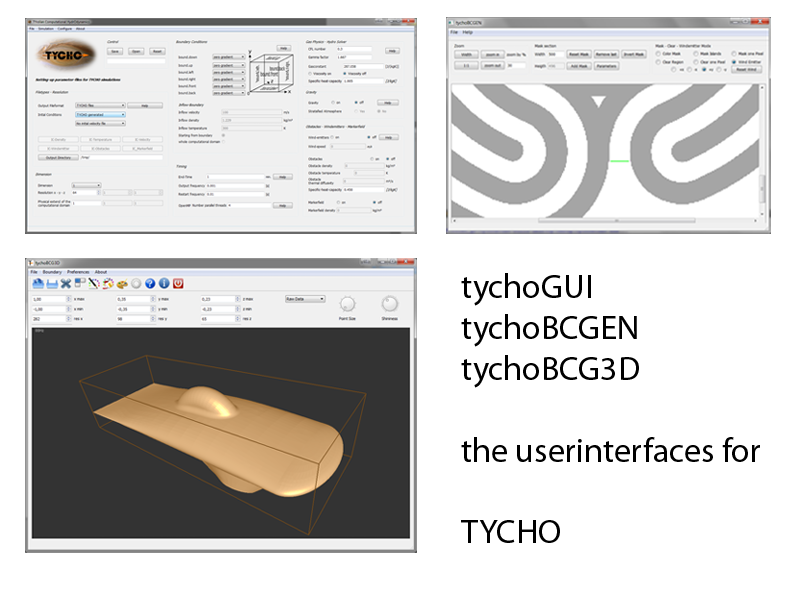Click the magic wand editing icon in tychoBCG3D
The height and width of the screenshot is (600, 800).
(x=94, y=283)
